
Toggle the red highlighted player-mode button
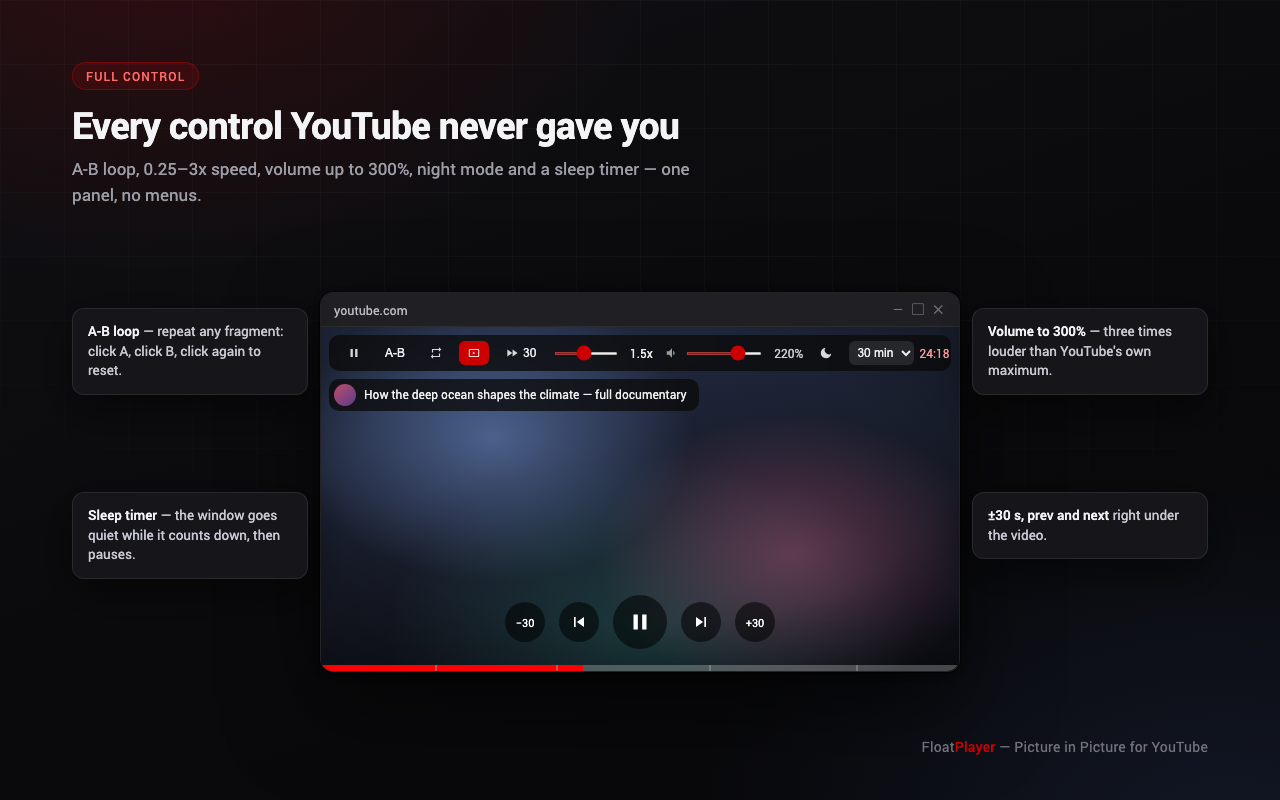point(474,353)
